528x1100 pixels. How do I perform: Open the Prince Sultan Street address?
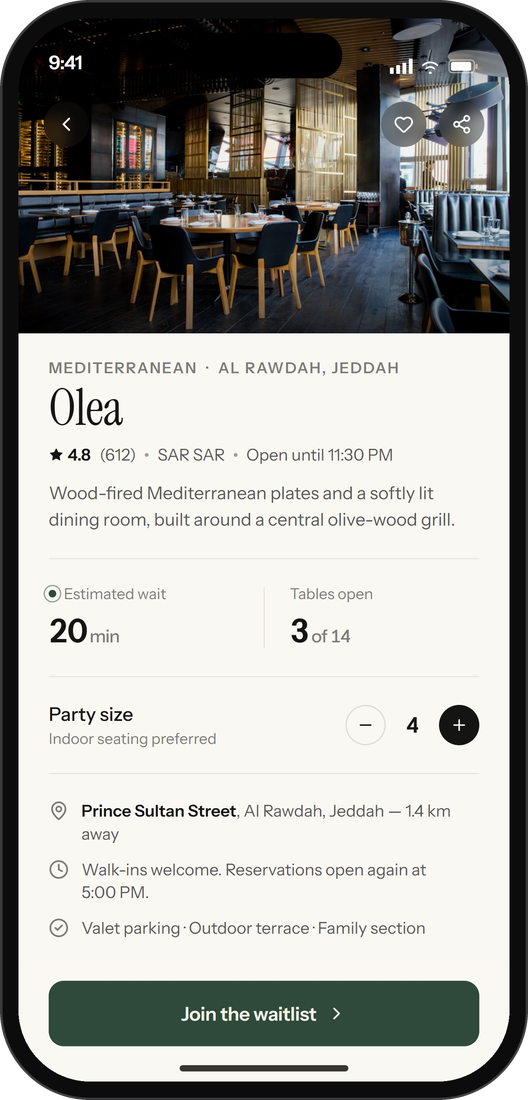coord(158,811)
